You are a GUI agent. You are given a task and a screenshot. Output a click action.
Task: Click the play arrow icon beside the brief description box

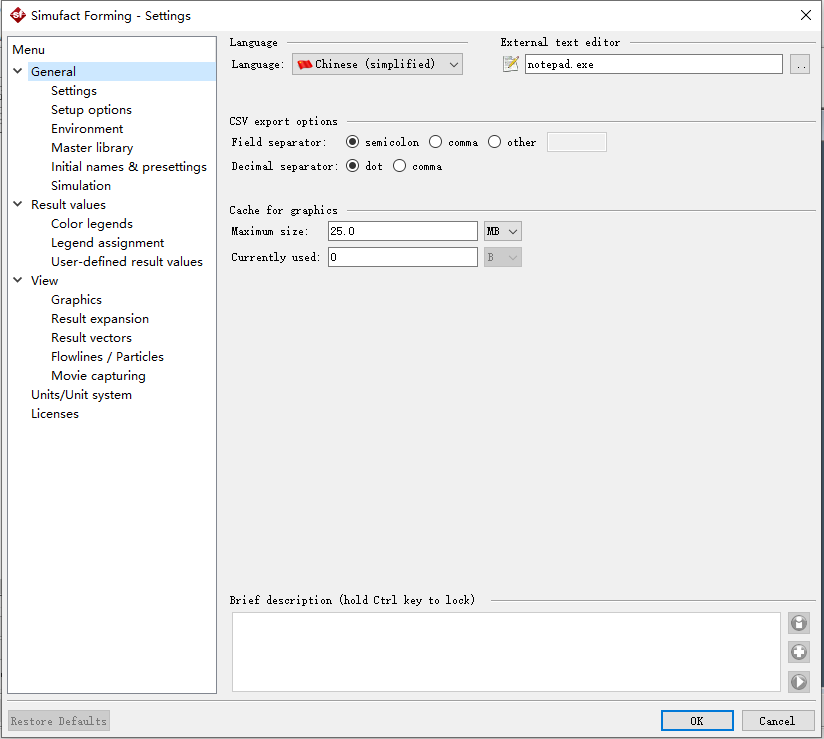(799, 682)
